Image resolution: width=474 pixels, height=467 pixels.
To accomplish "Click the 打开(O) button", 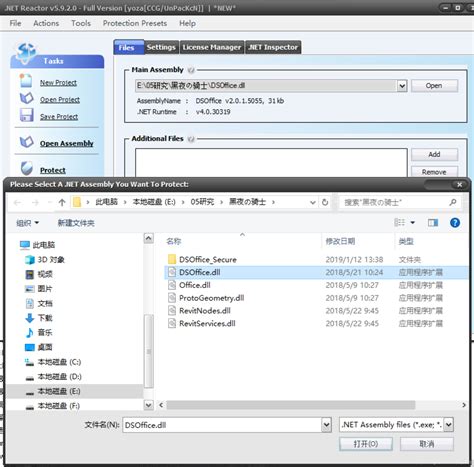I will pyautogui.click(x=366, y=444).
